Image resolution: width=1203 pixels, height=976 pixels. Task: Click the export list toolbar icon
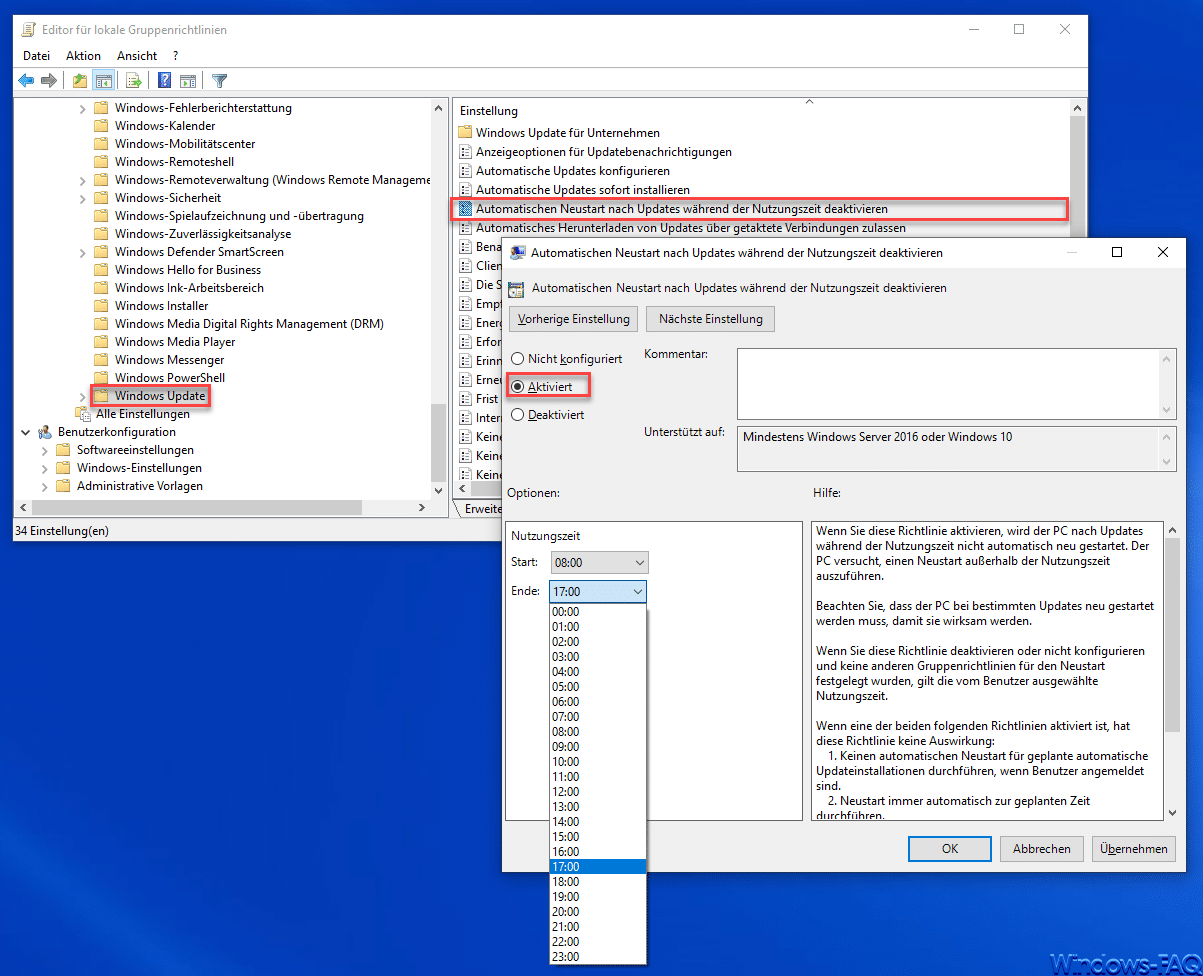(133, 80)
